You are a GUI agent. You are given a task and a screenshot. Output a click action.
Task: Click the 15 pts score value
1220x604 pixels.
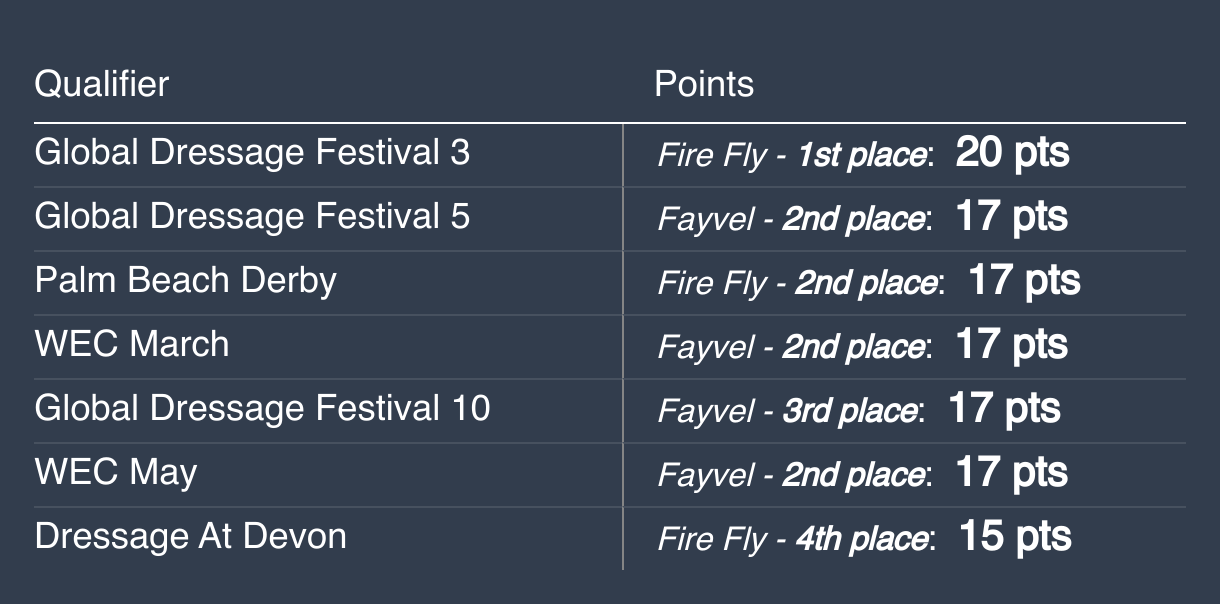coord(1015,537)
